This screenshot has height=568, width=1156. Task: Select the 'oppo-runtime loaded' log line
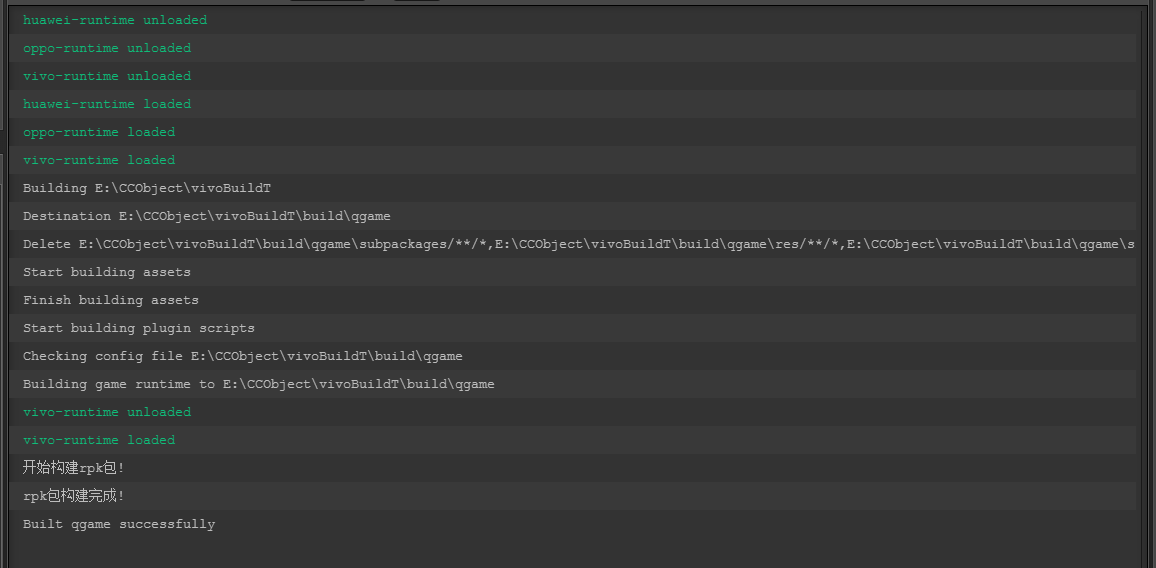[x=99, y=132]
